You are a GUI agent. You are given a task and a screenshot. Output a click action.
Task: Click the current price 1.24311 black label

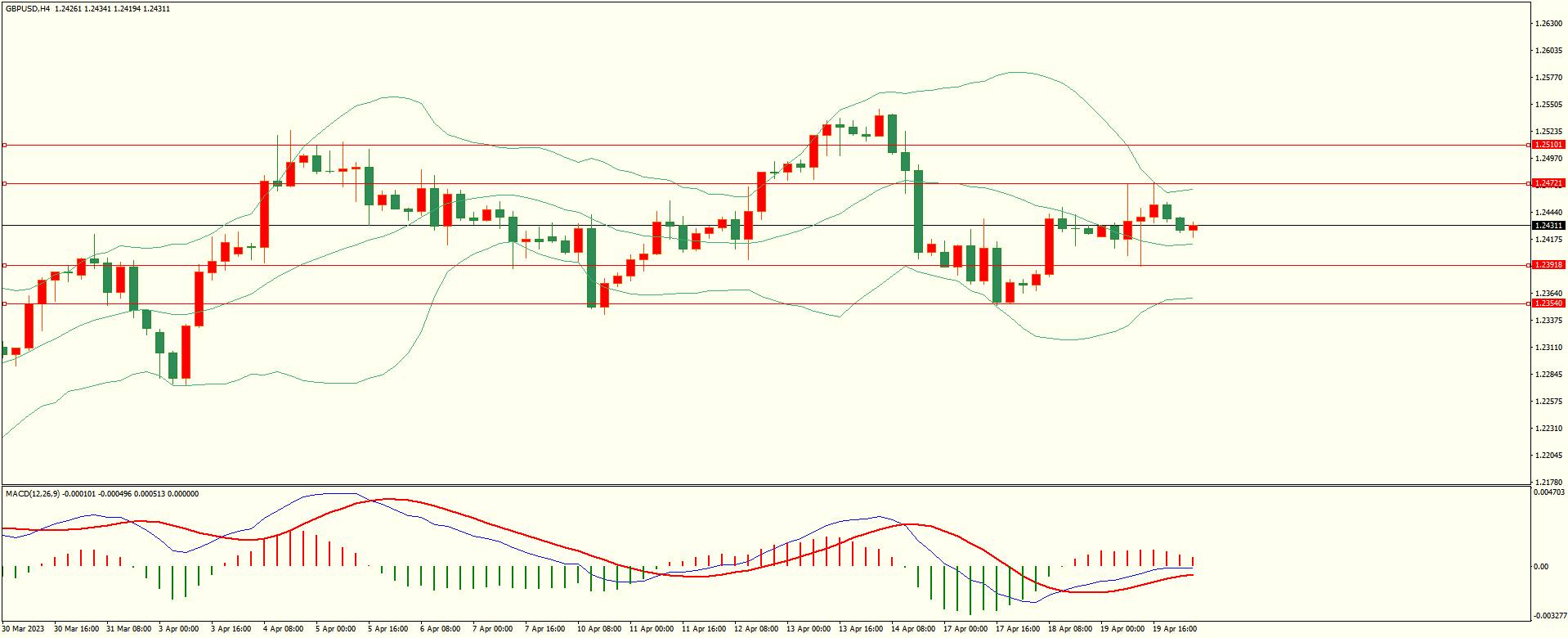click(x=1548, y=226)
